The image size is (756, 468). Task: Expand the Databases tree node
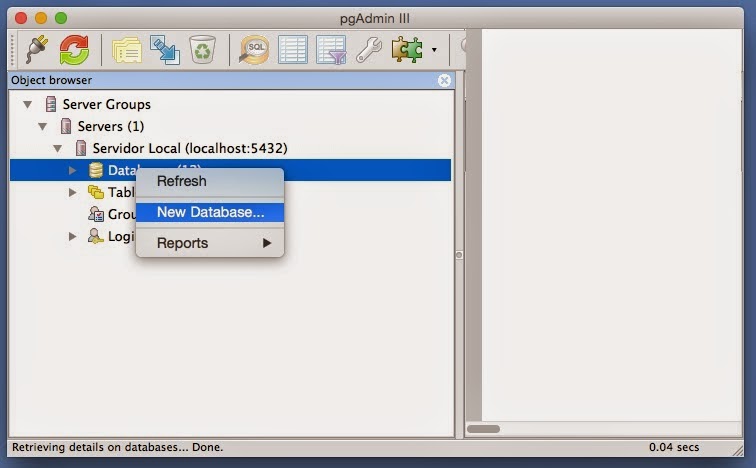pos(72,170)
